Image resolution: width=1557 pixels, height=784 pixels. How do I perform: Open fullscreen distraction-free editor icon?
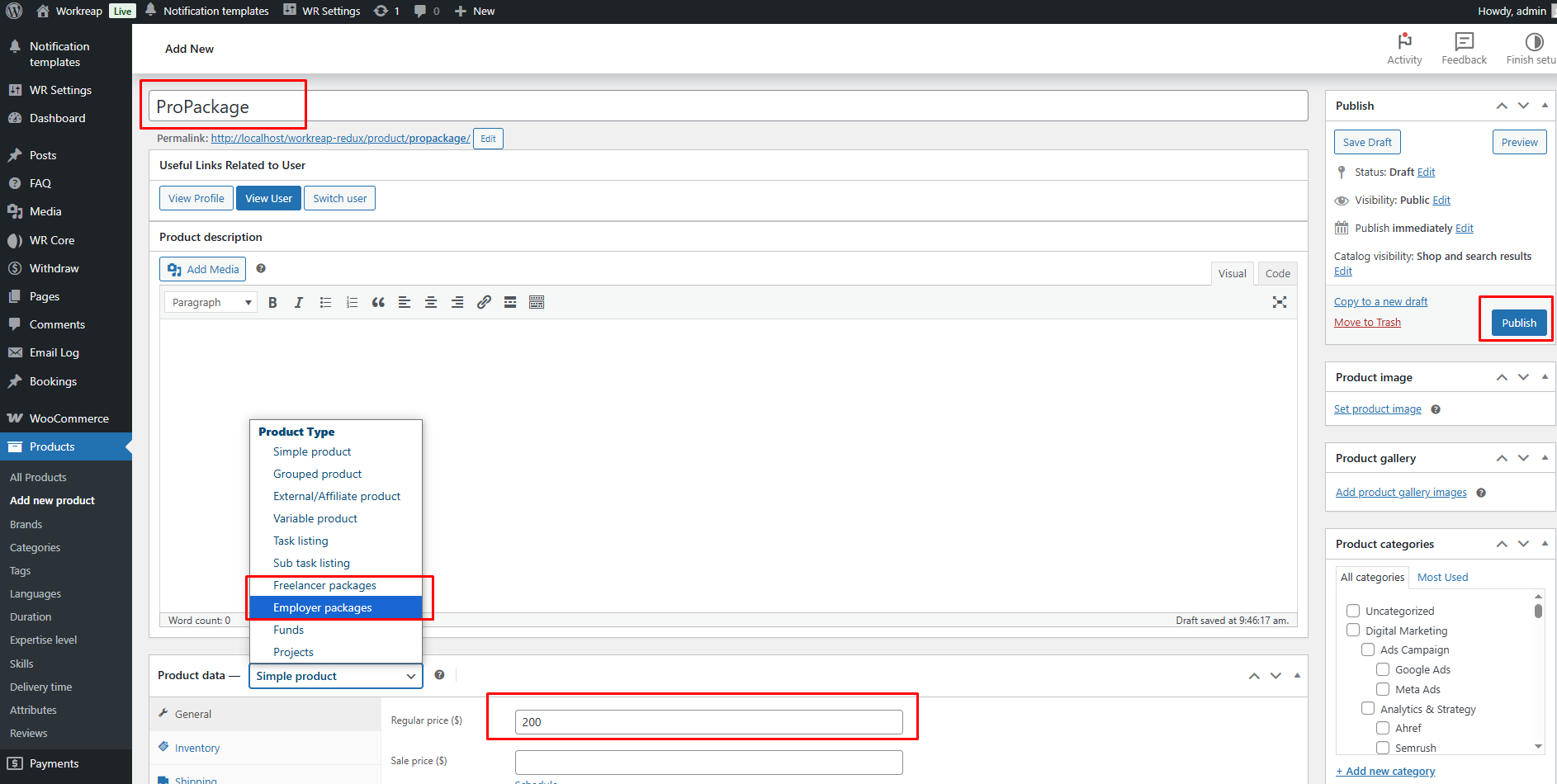pyautogui.click(x=1279, y=302)
